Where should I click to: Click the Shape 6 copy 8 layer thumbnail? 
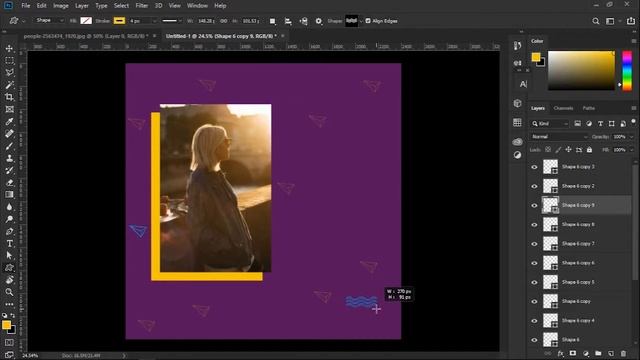click(550, 224)
